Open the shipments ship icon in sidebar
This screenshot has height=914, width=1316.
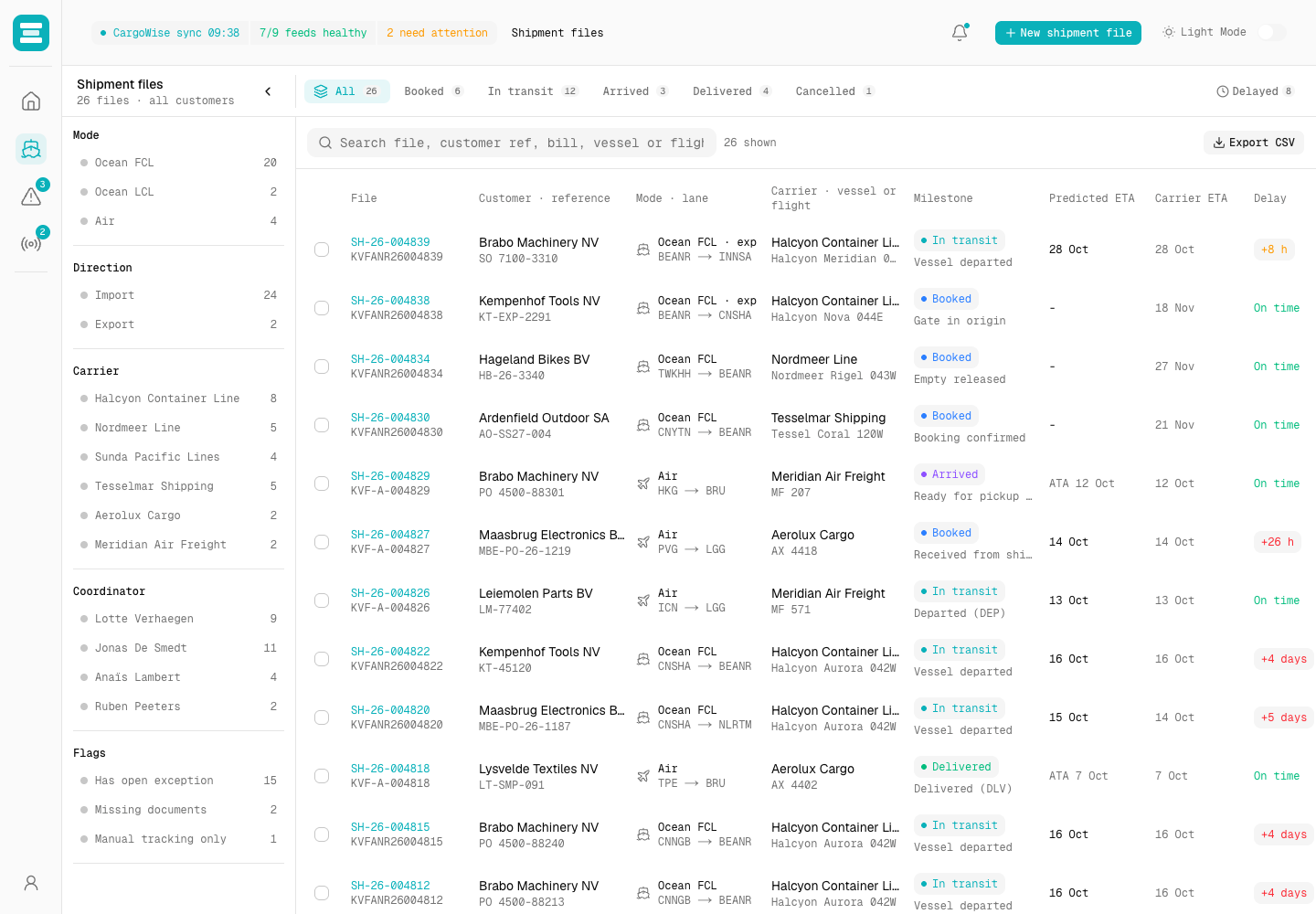click(31, 148)
